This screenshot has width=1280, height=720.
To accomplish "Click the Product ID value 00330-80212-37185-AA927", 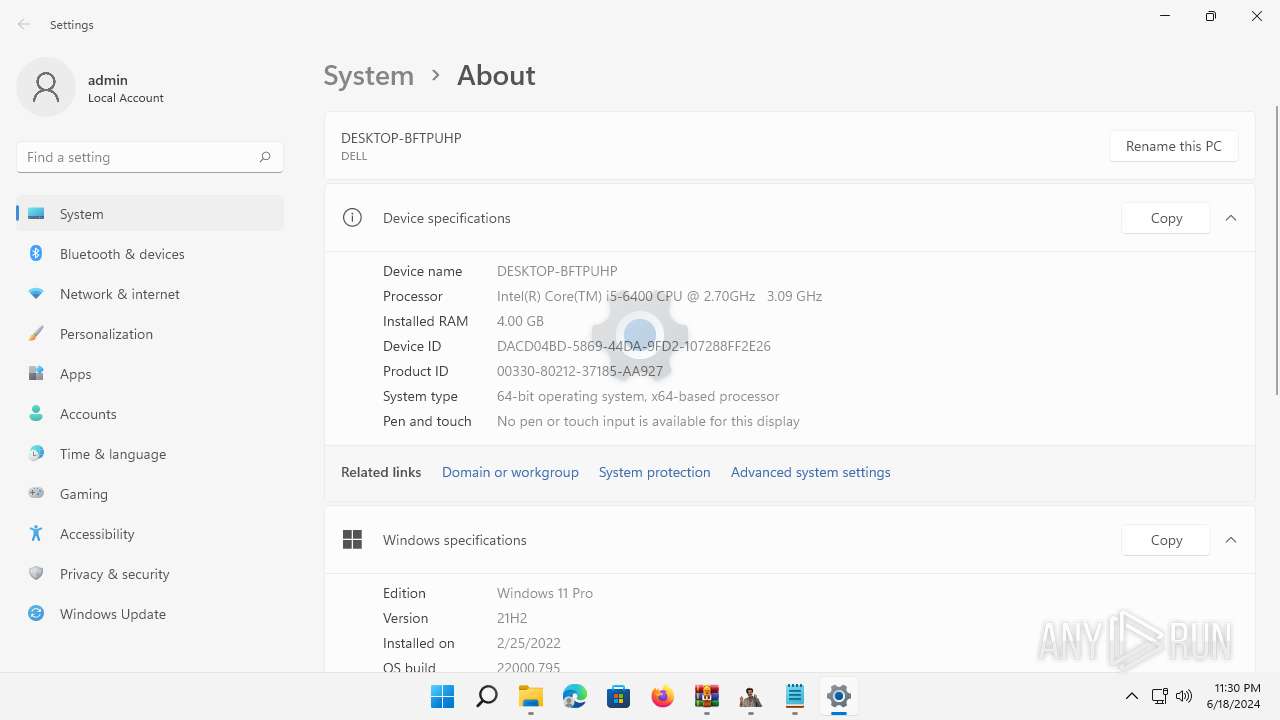I will (580, 371).
